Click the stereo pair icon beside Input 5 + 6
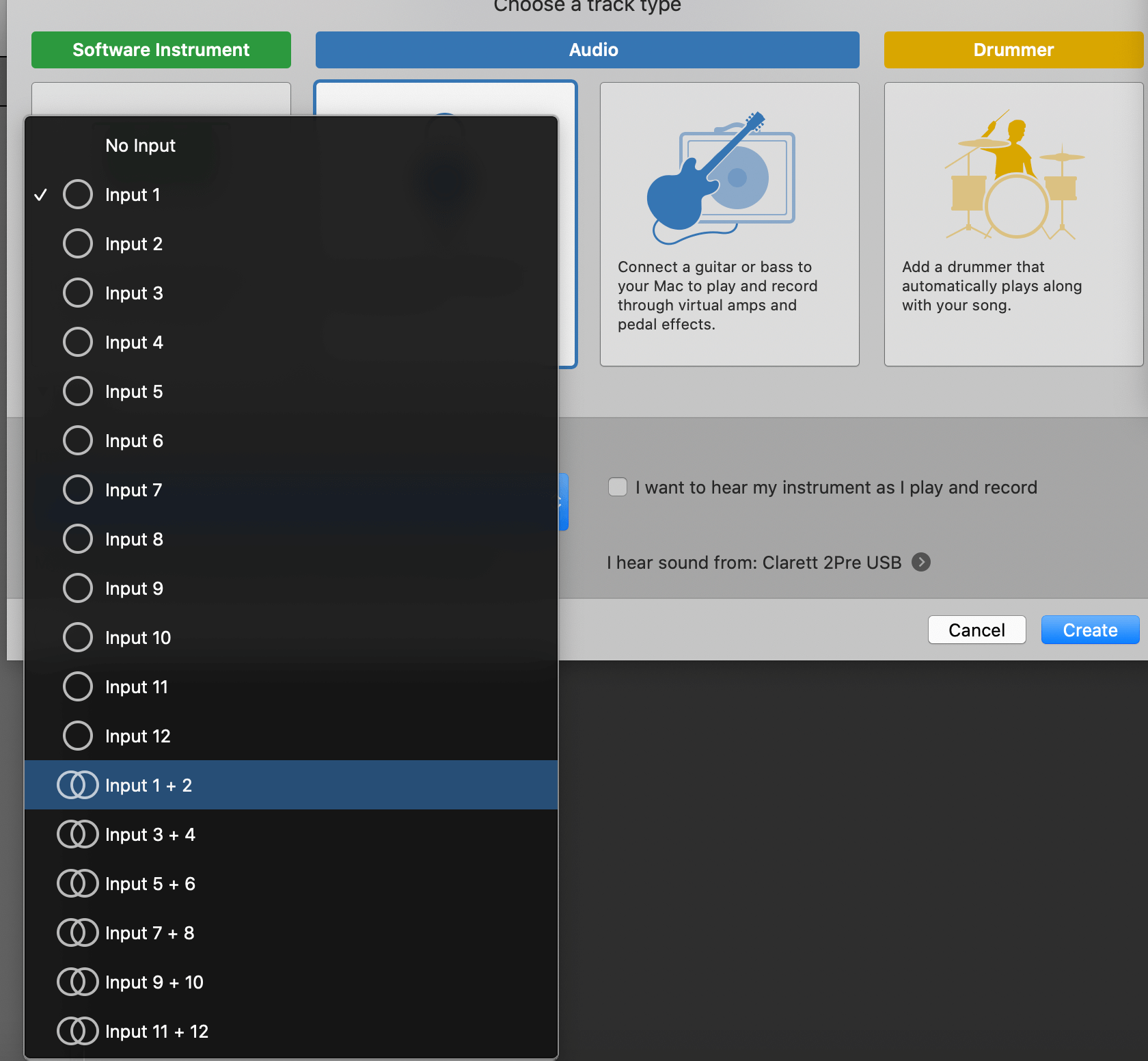The width and height of the screenshot is (1148, 1061). click(78, 883)
